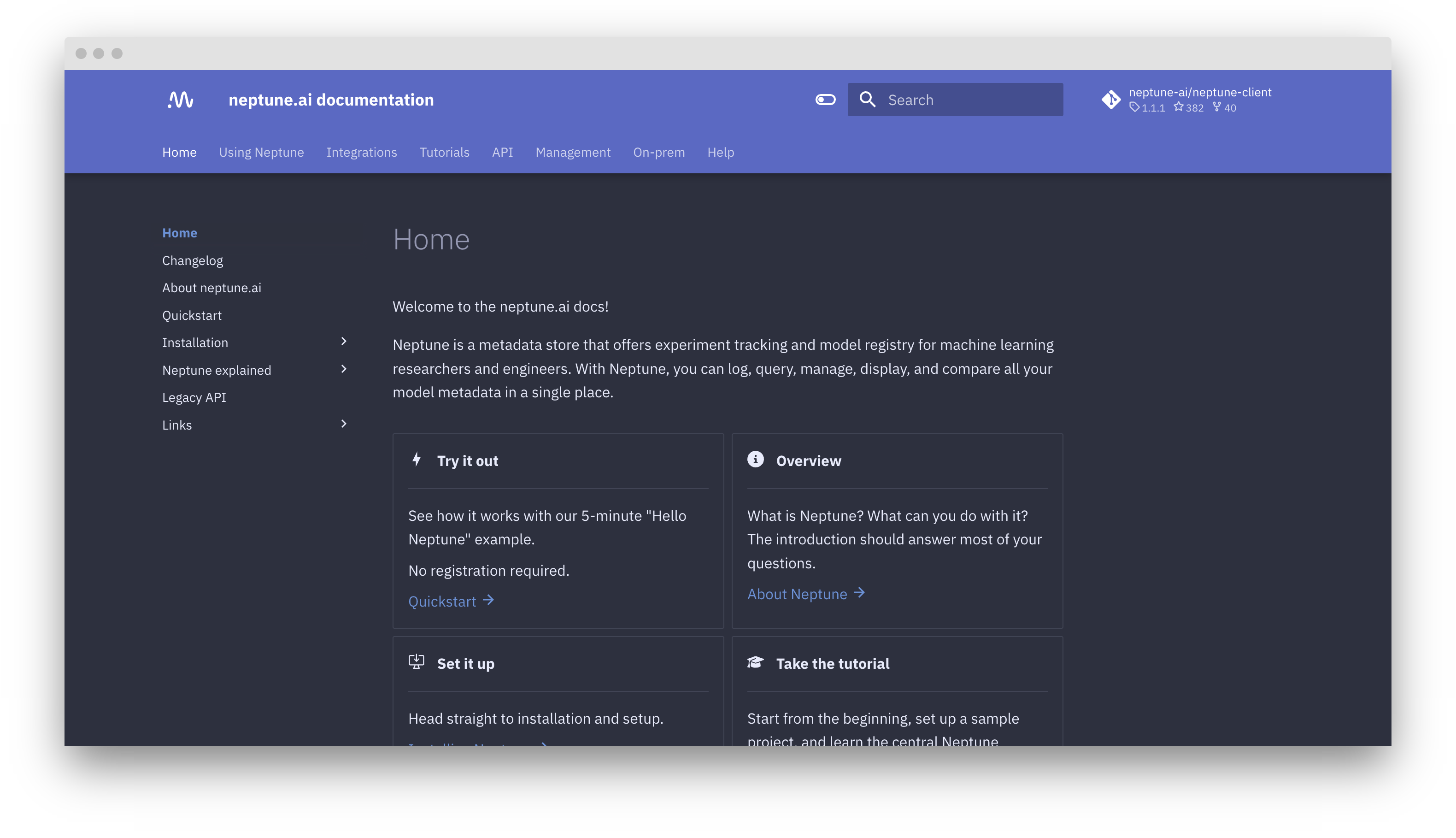Click the window close traffic light button
Image resolution: width=1456 pixels, height=838 pixels.
(81, 53)
